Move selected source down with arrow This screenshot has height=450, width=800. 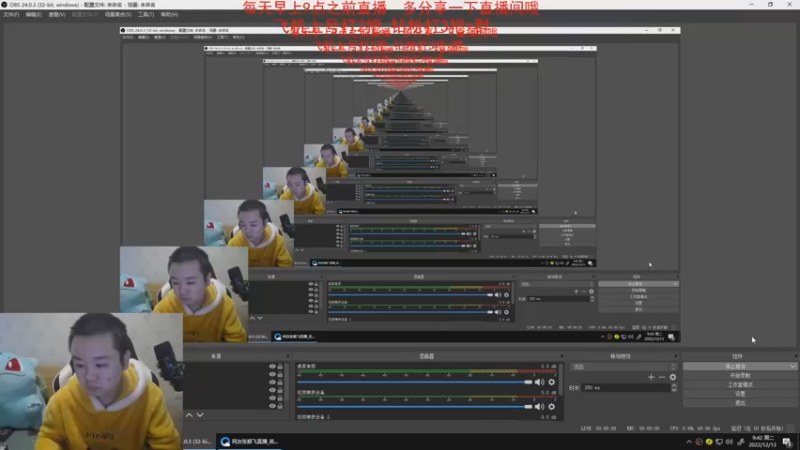(200, 415)
